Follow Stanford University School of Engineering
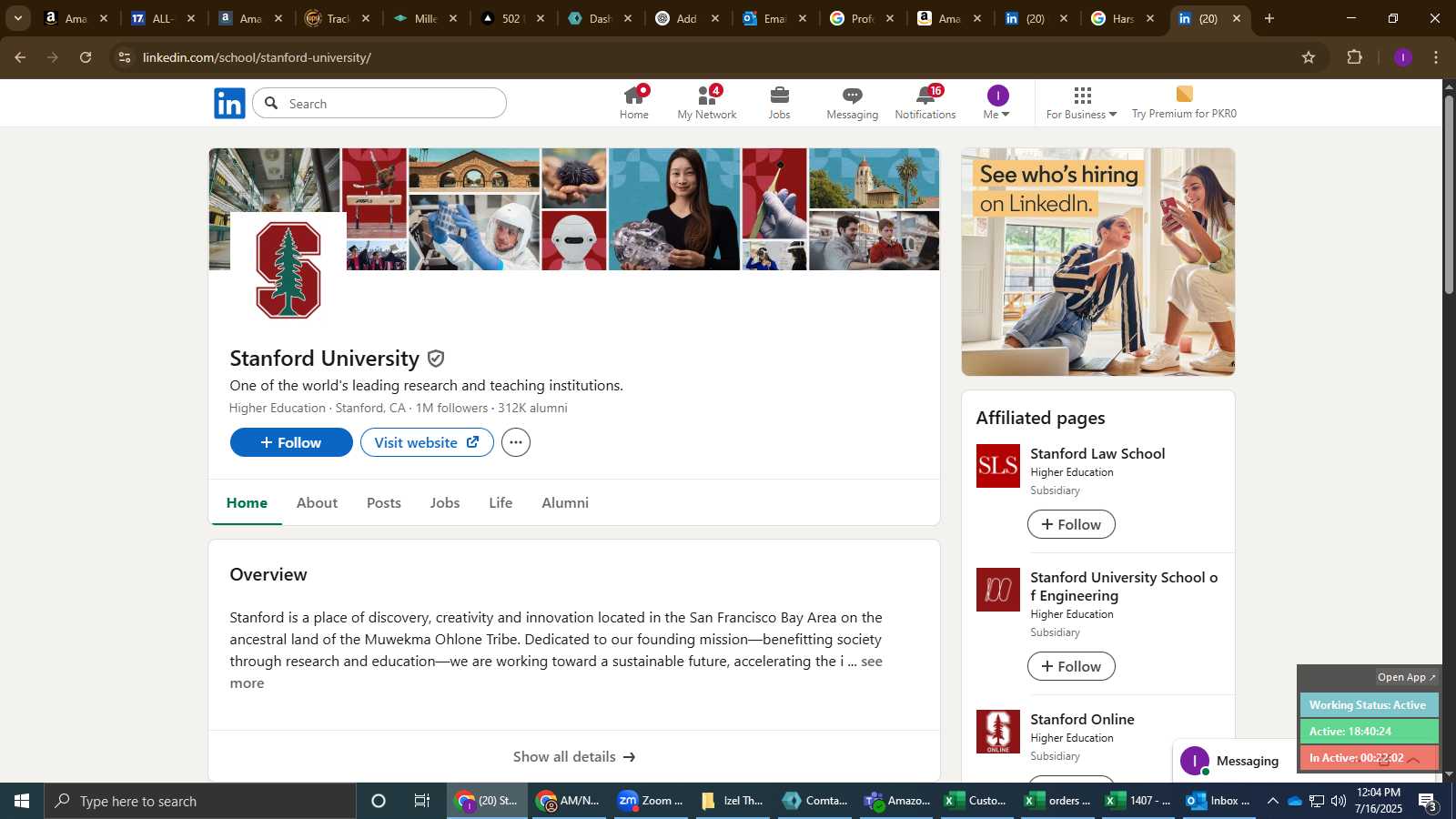This screenshot has width=1456, height=819. (x=1071, y=666)
